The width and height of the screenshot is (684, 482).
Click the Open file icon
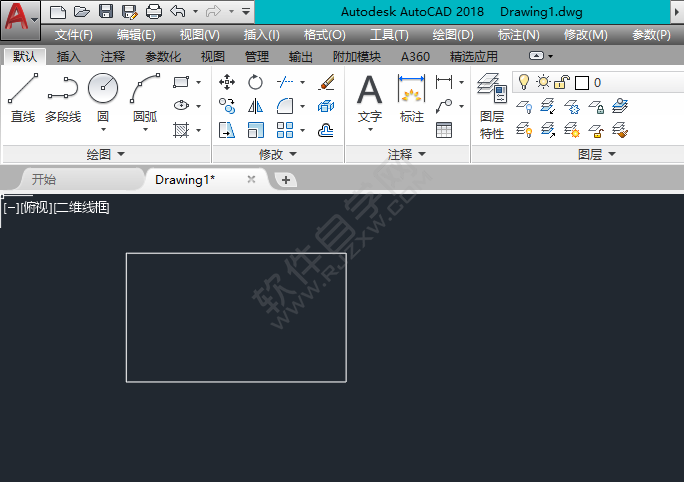click(x=82, y=11)
